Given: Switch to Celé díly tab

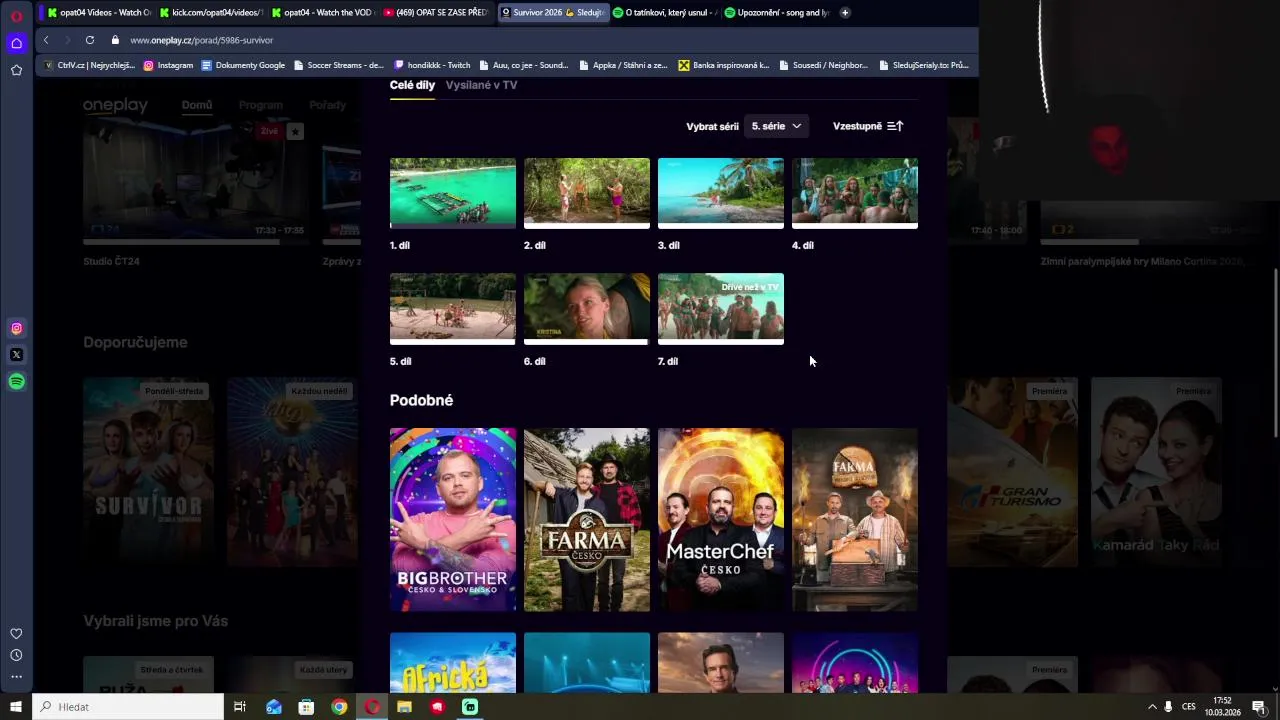Looking at the screenshot, I should [x=412, y=85].
